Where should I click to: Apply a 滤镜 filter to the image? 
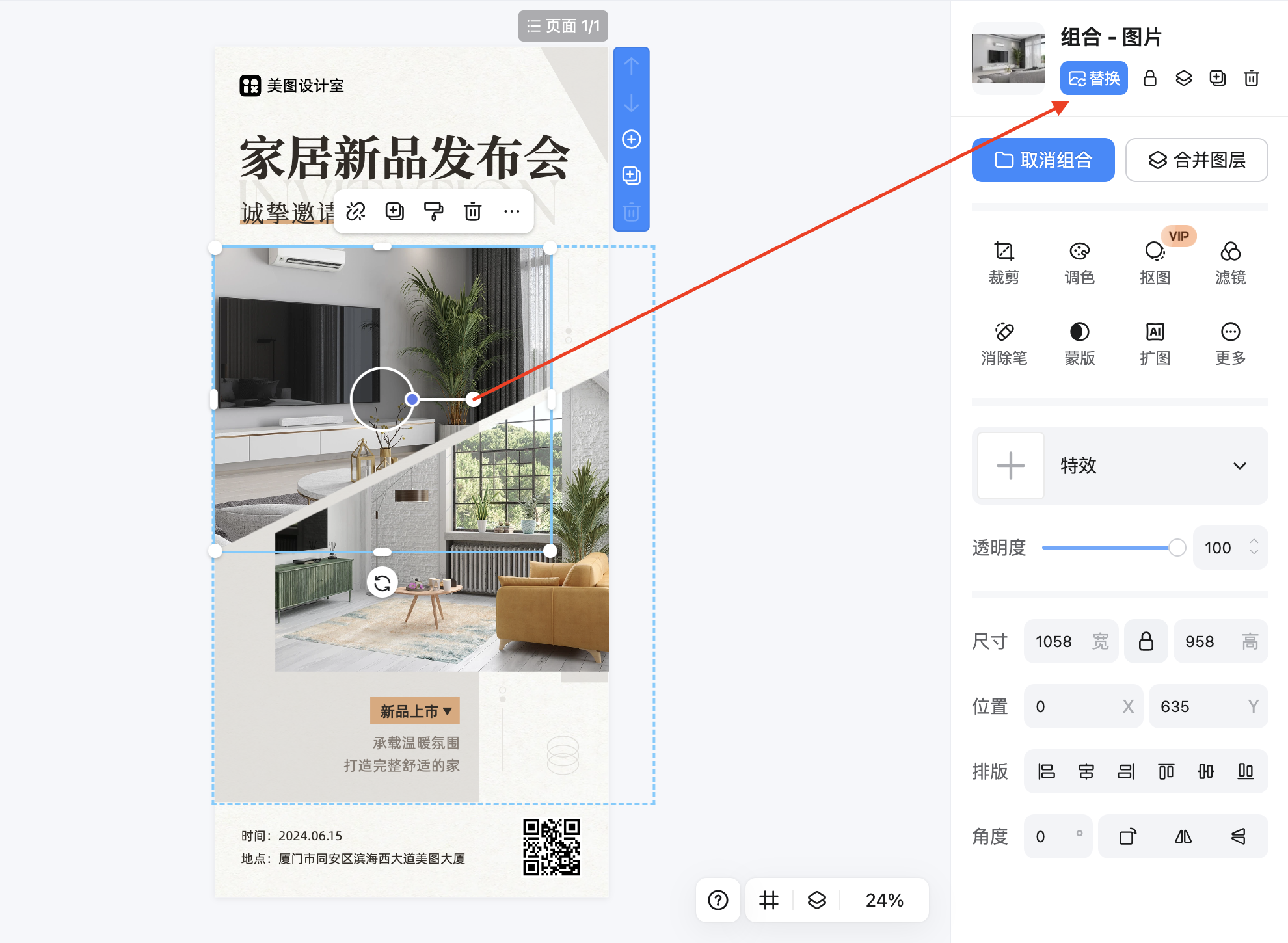tap(1231, 260)
